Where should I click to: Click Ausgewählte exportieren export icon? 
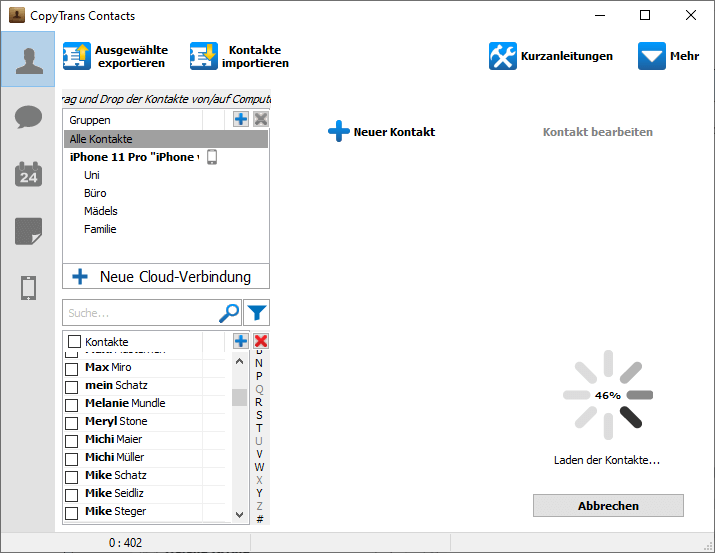coord(77,56)
